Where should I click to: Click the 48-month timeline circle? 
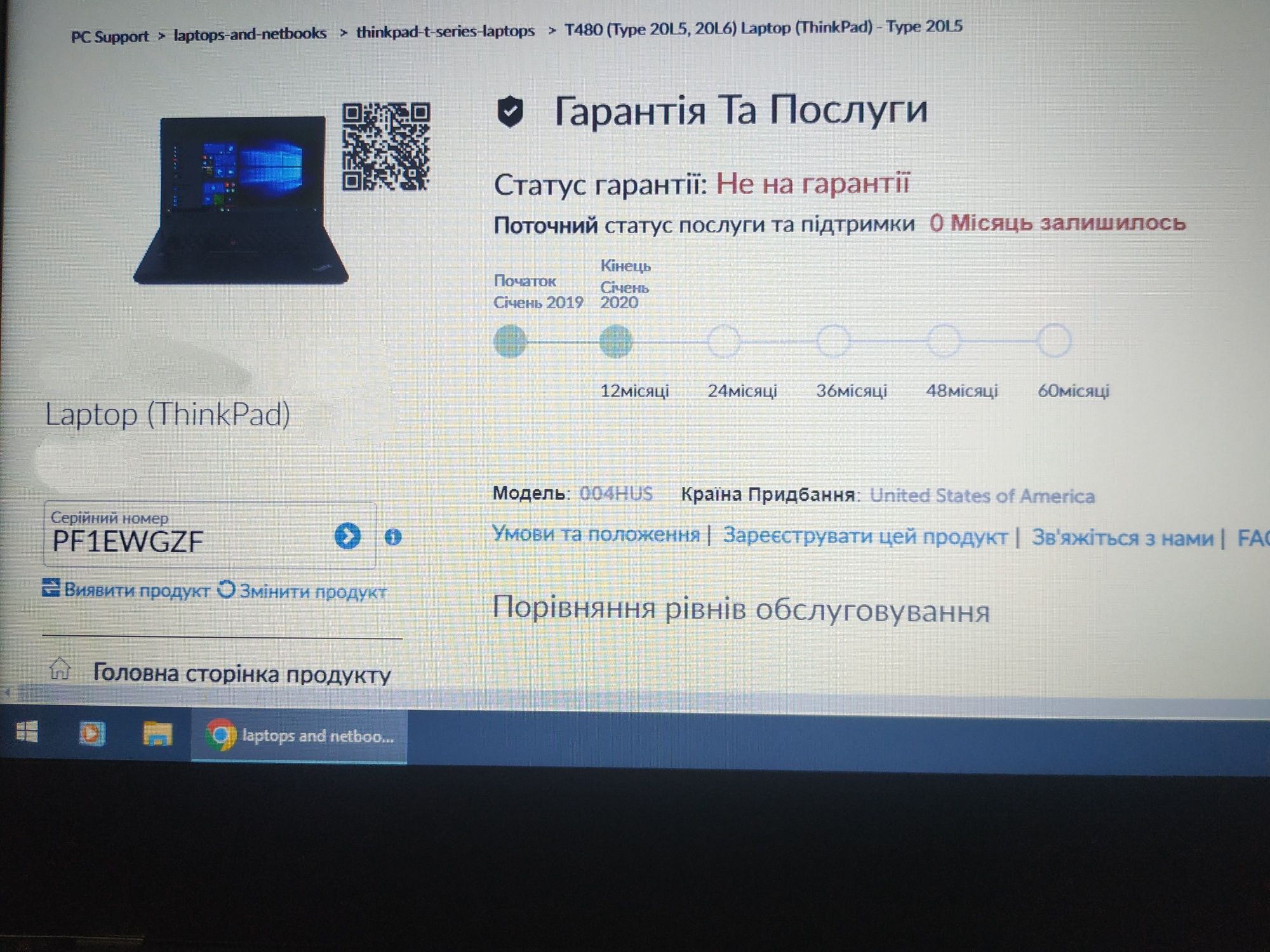click(944, 341)
